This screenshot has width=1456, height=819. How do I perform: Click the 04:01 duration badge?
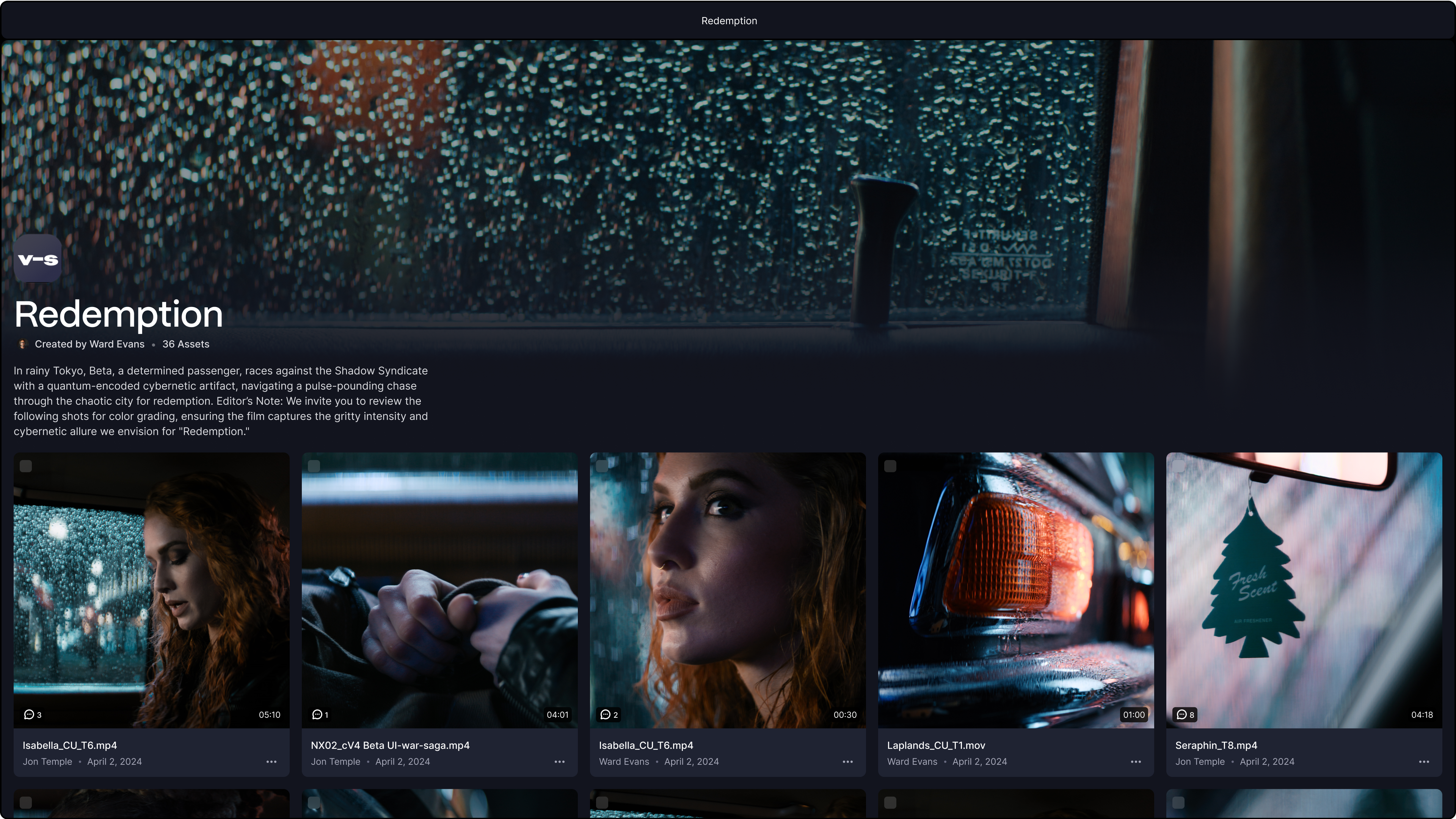(x=557, y=714)
